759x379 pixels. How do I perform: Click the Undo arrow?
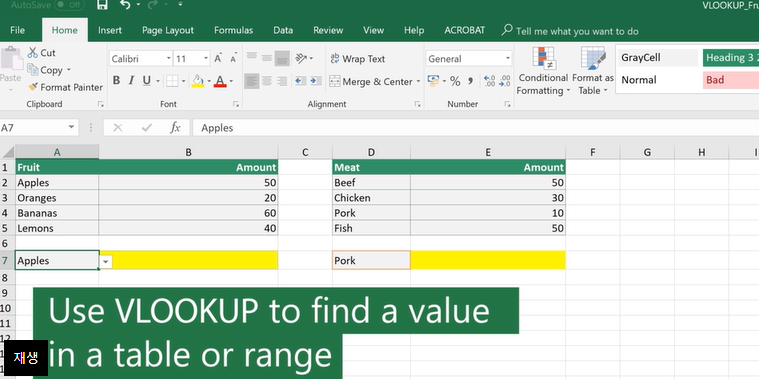pos(125,5)
